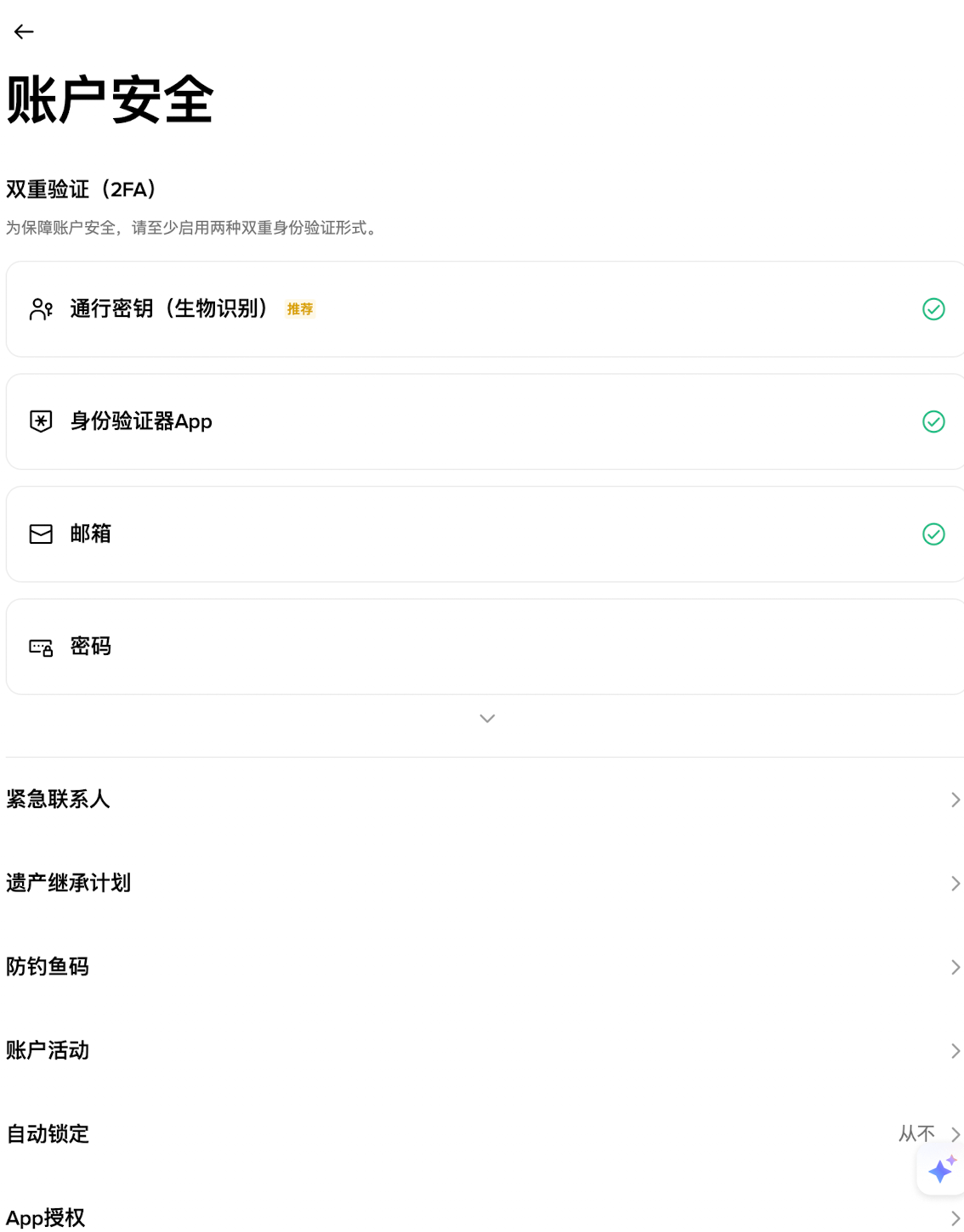
Task: Tap the 推荐 badge next to 通行密钥
Action: (298, 309)
